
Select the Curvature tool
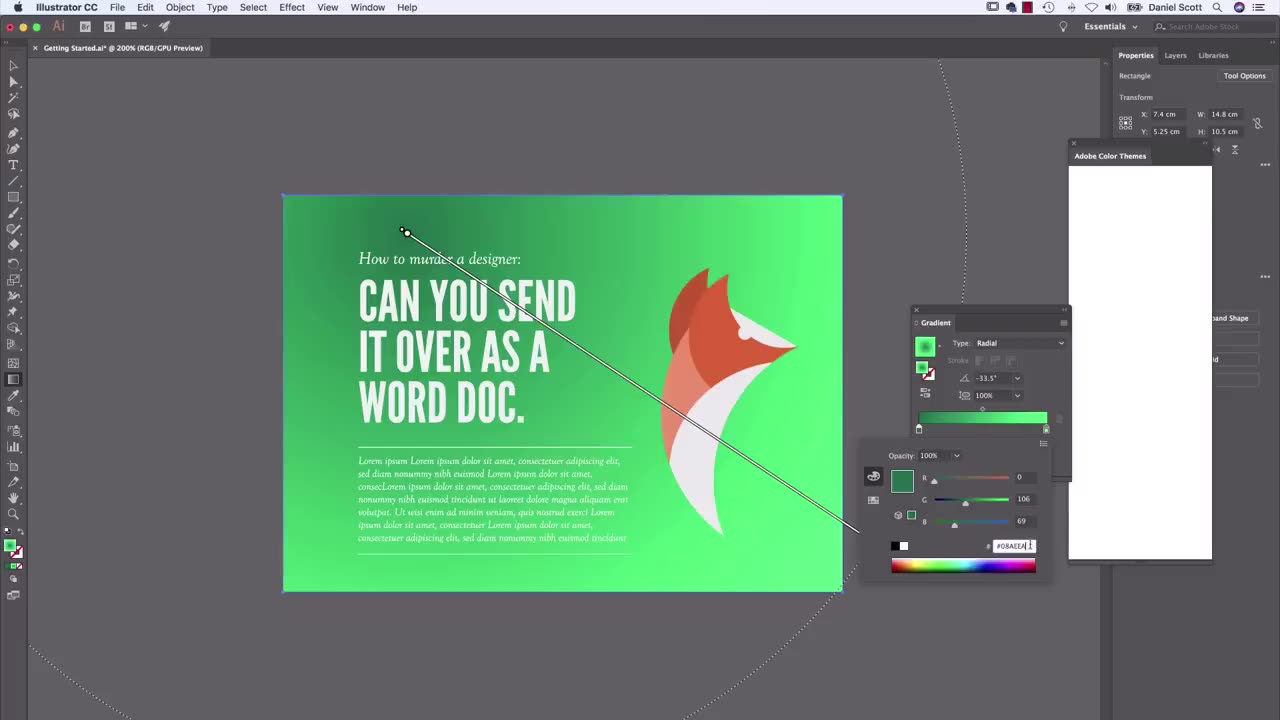click(x=13, y=148)
